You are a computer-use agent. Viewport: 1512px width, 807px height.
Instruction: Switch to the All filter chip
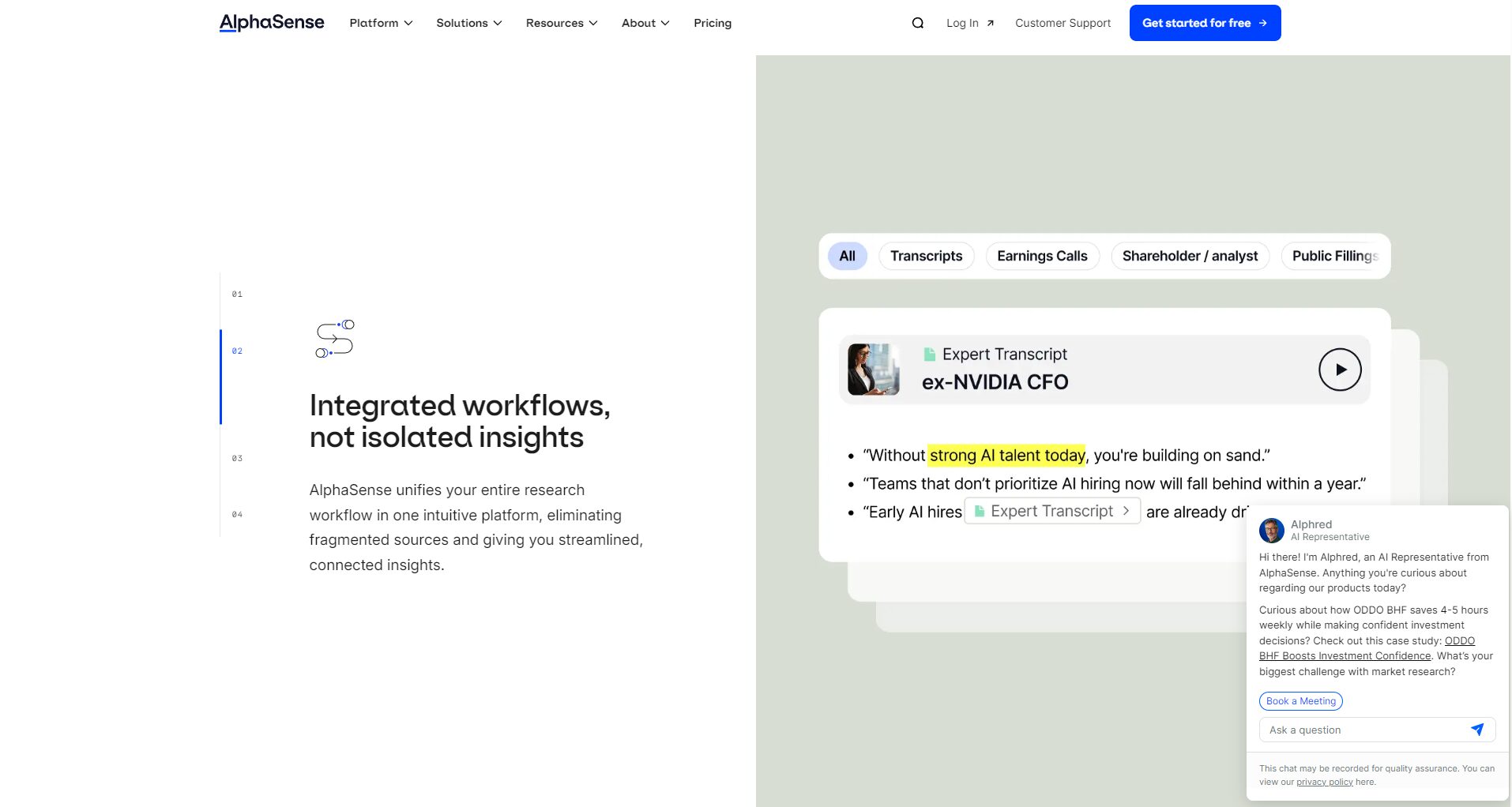(847, 256)
